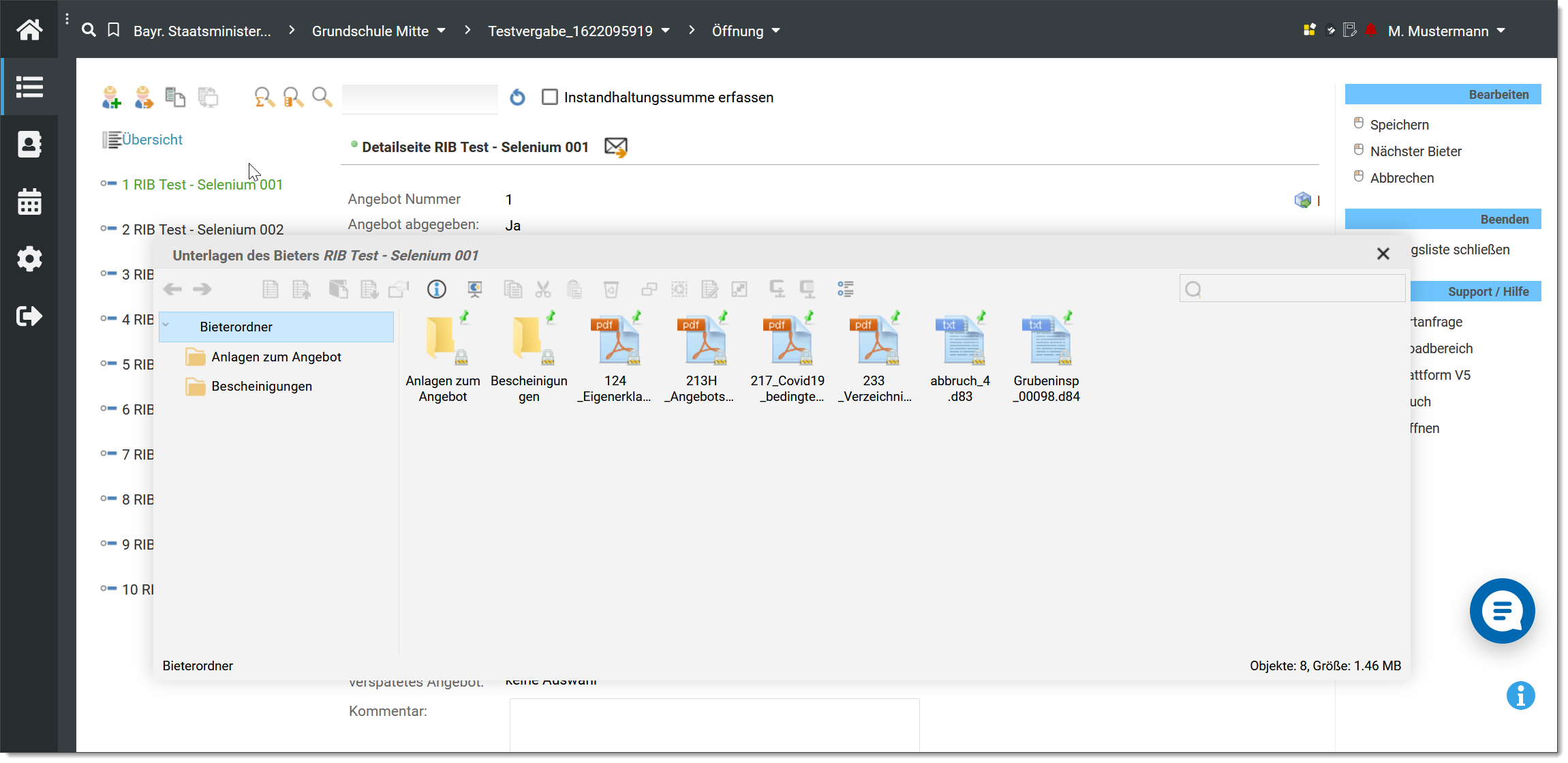1568x763 pixels.
Task: Click the red notification bell
Action: tap(1371, 30)
